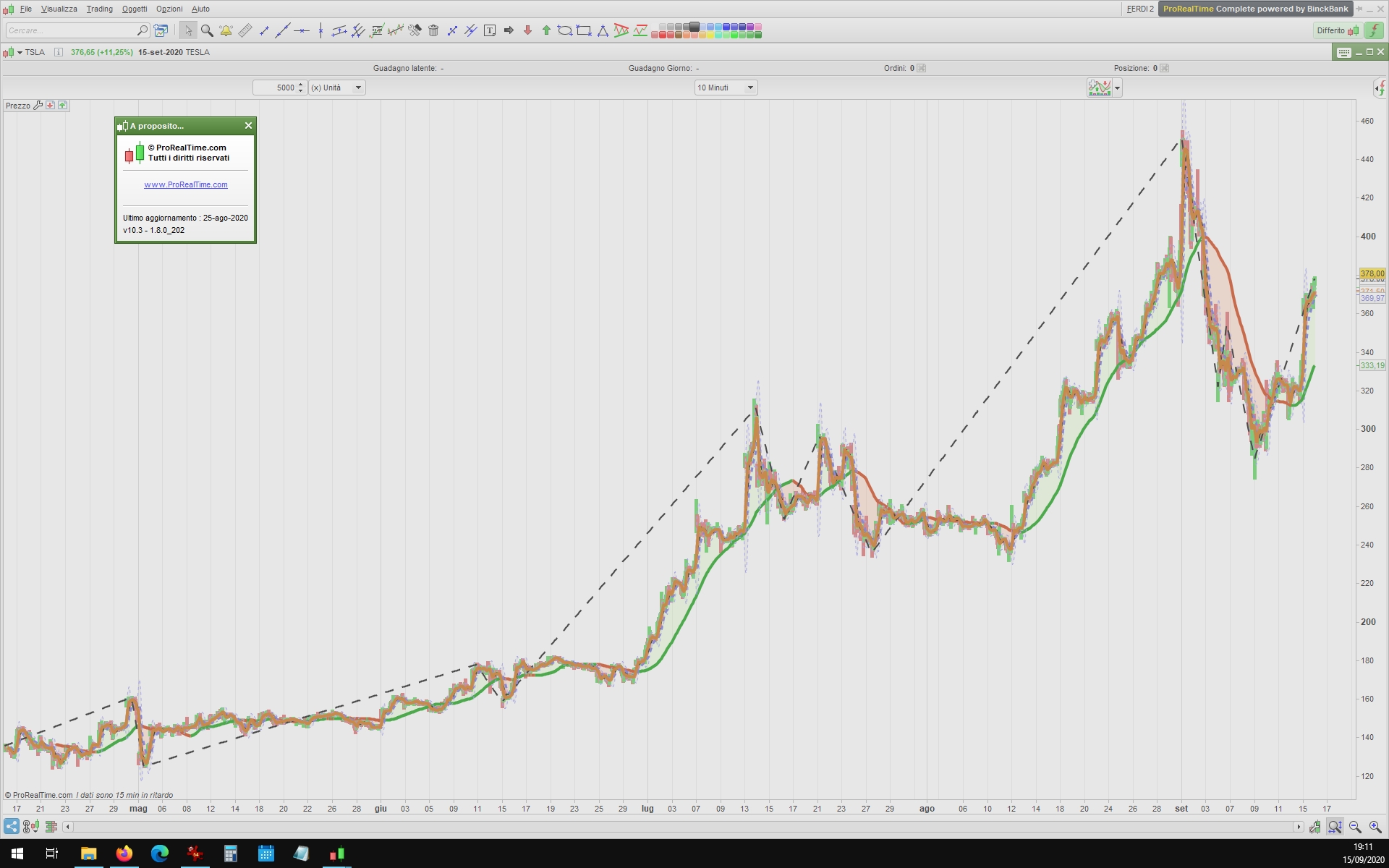Toggle the Ordini panel icon
Screen dimensions: 1389x868
[921, 68]
